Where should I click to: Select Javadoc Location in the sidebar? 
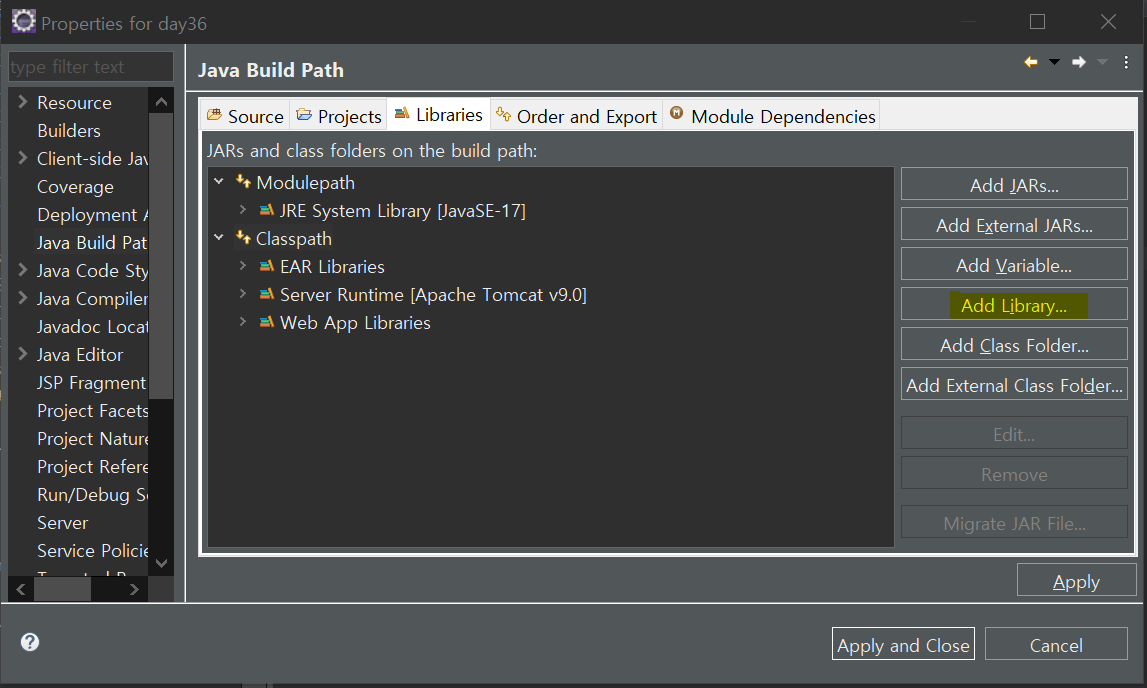(x=92, y=327)
